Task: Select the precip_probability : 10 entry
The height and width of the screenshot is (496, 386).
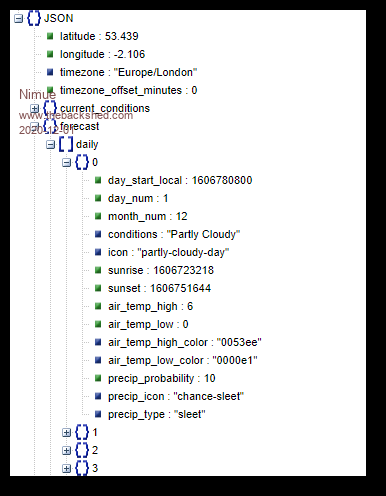Action: pos(162,378)
